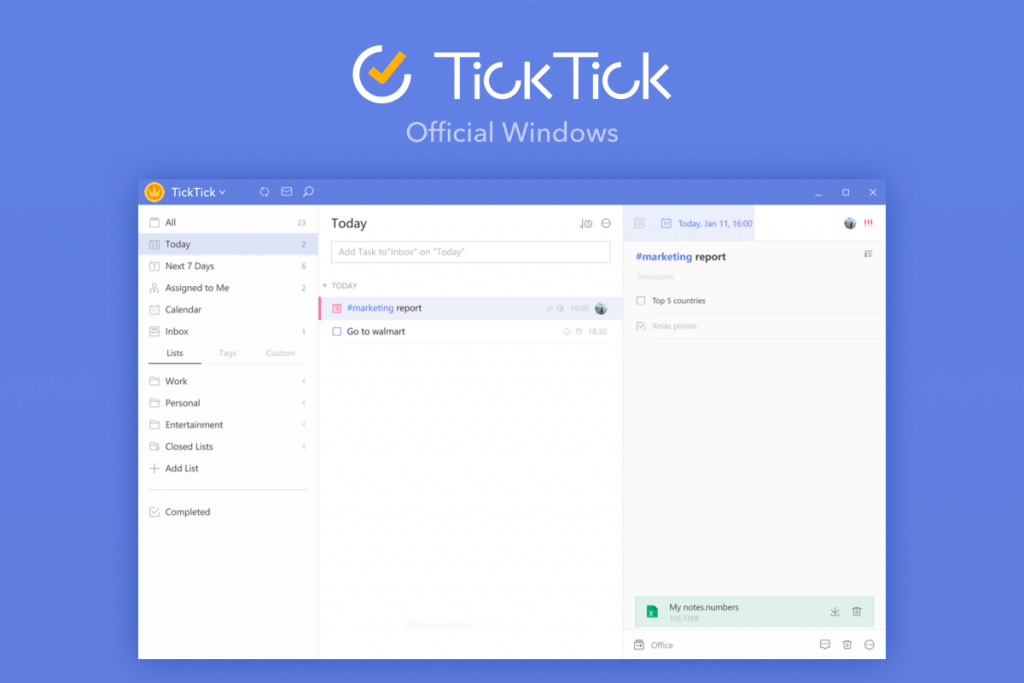Click the red priority icon on the task detail
1024x683 pixels.
[867, 223]
